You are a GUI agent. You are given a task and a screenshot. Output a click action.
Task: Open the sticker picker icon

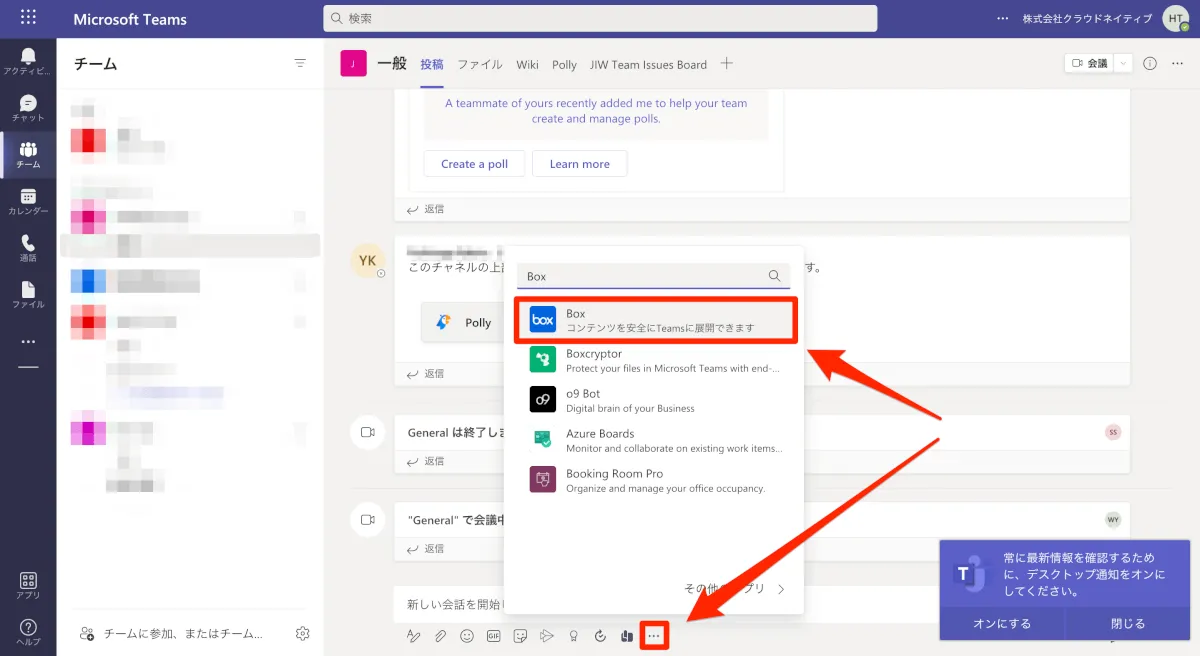(520, 635)
